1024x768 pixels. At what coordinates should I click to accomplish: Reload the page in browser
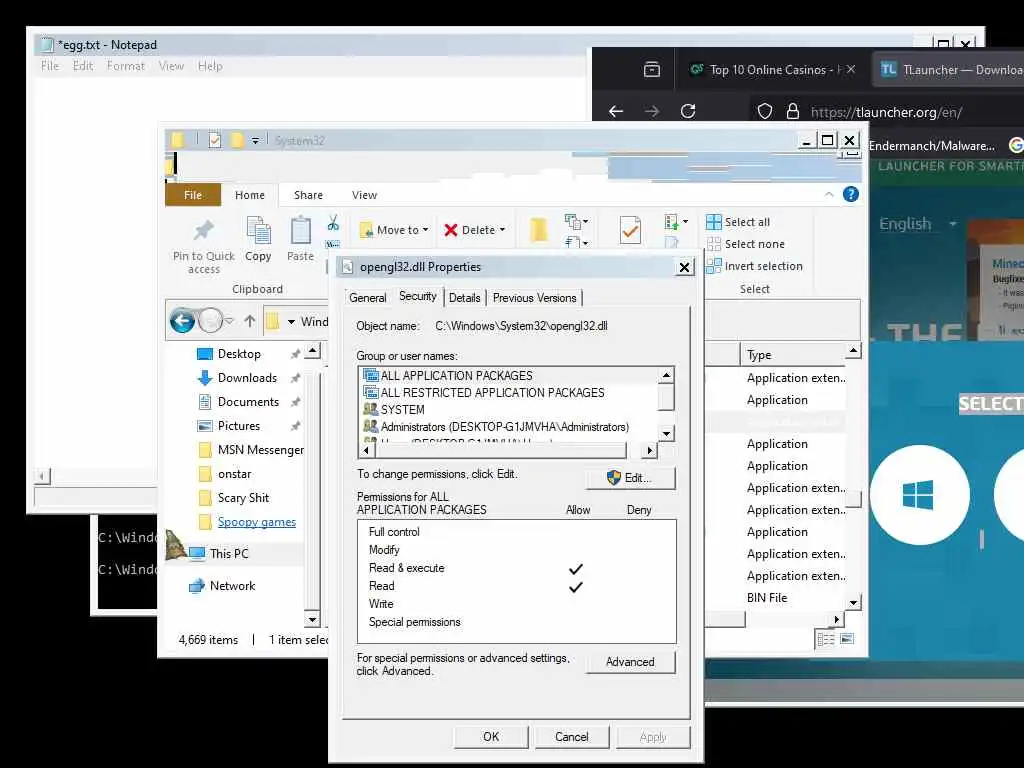(688, 112)
